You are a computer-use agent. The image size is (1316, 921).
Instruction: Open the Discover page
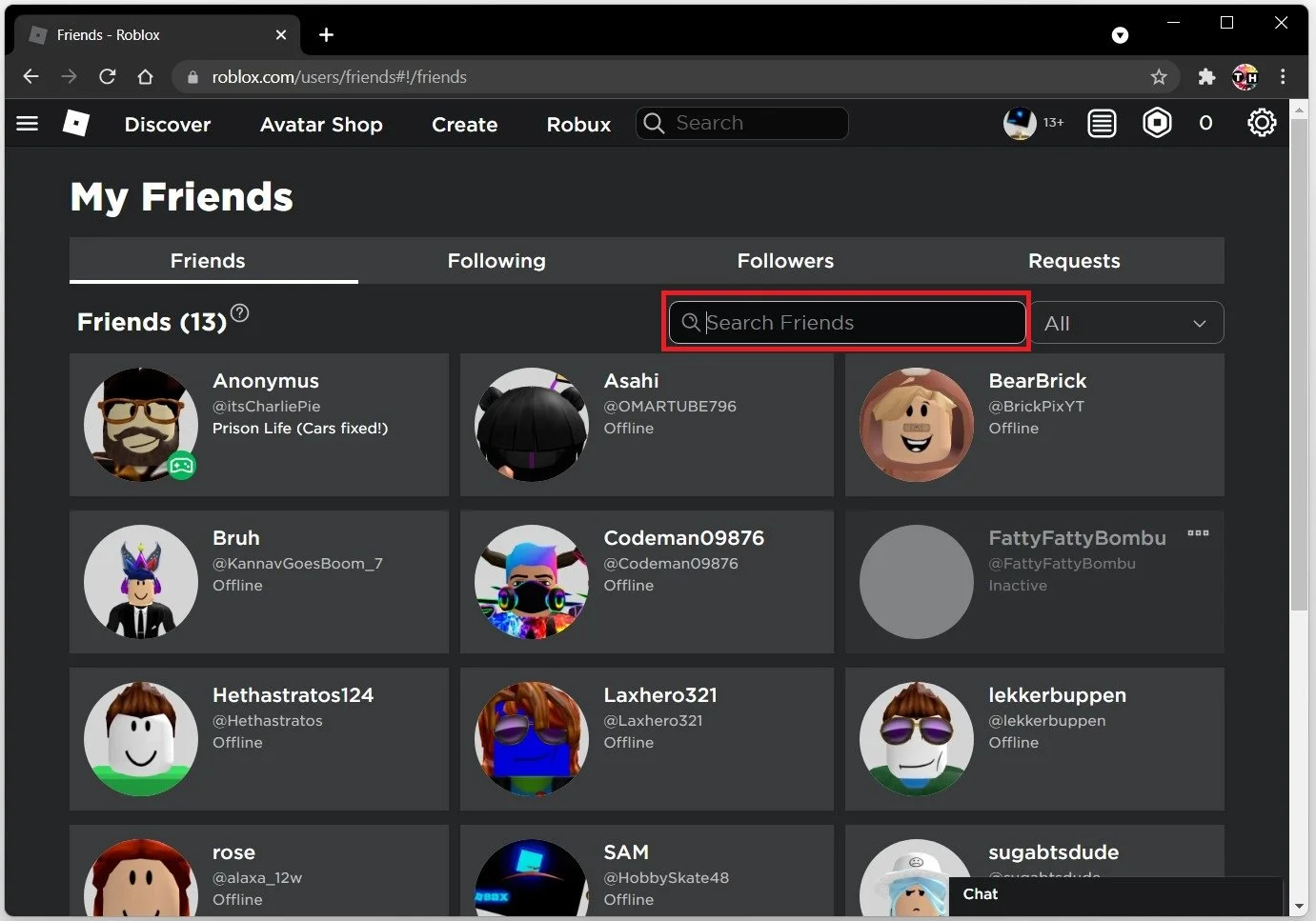click(168, 125)
